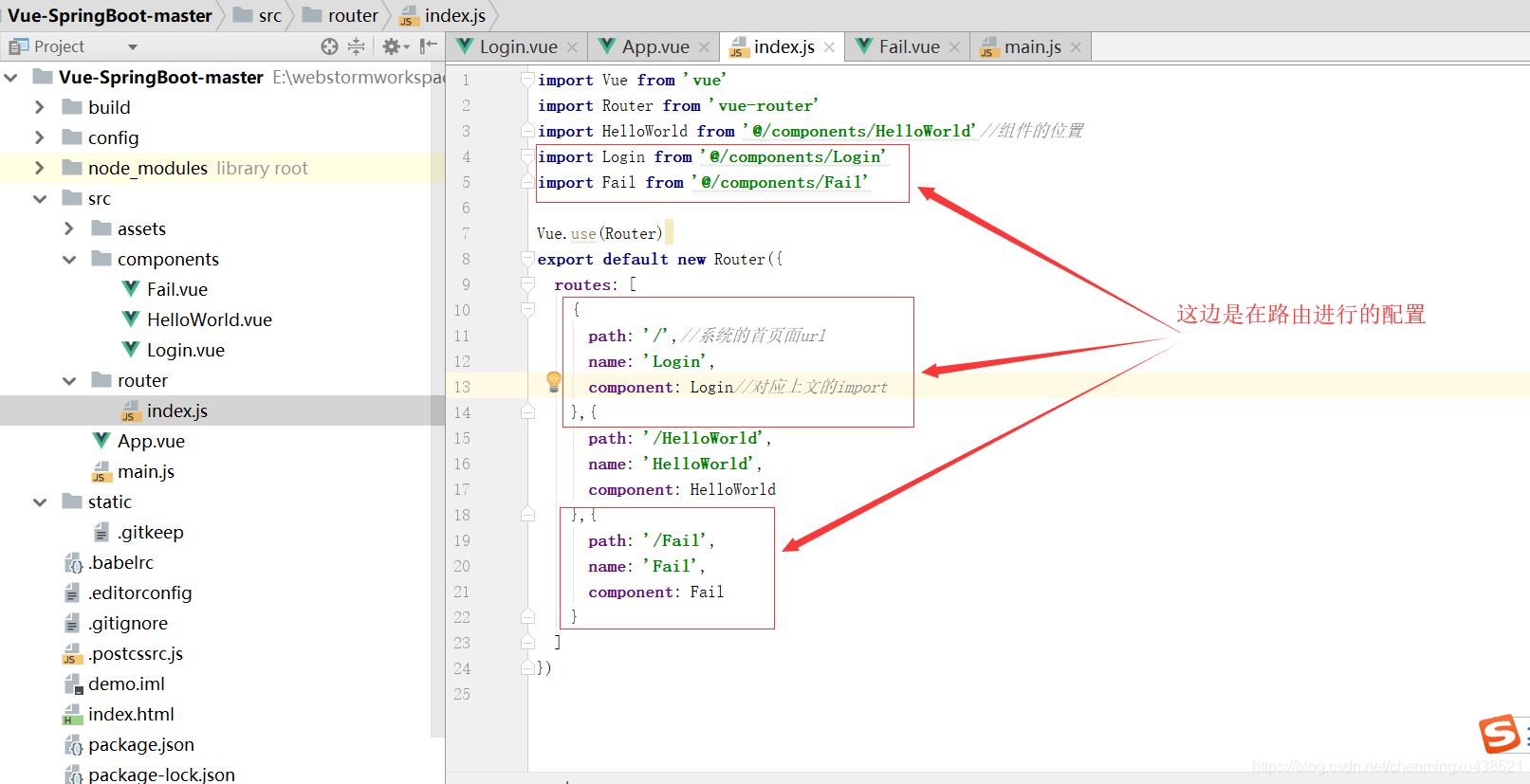
Task: Select index.html in the project tree
Action: pyautogui.click(x=131, y=714)
